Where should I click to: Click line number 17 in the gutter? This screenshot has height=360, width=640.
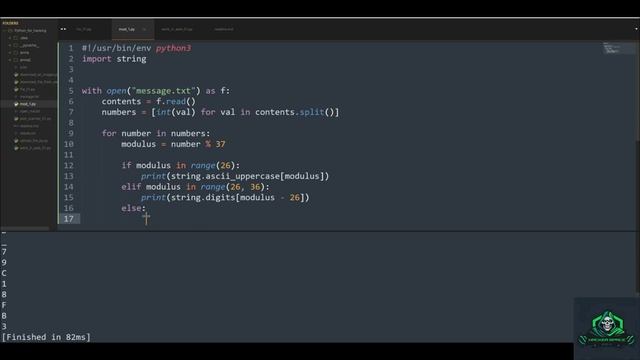(x=69, y=219)
